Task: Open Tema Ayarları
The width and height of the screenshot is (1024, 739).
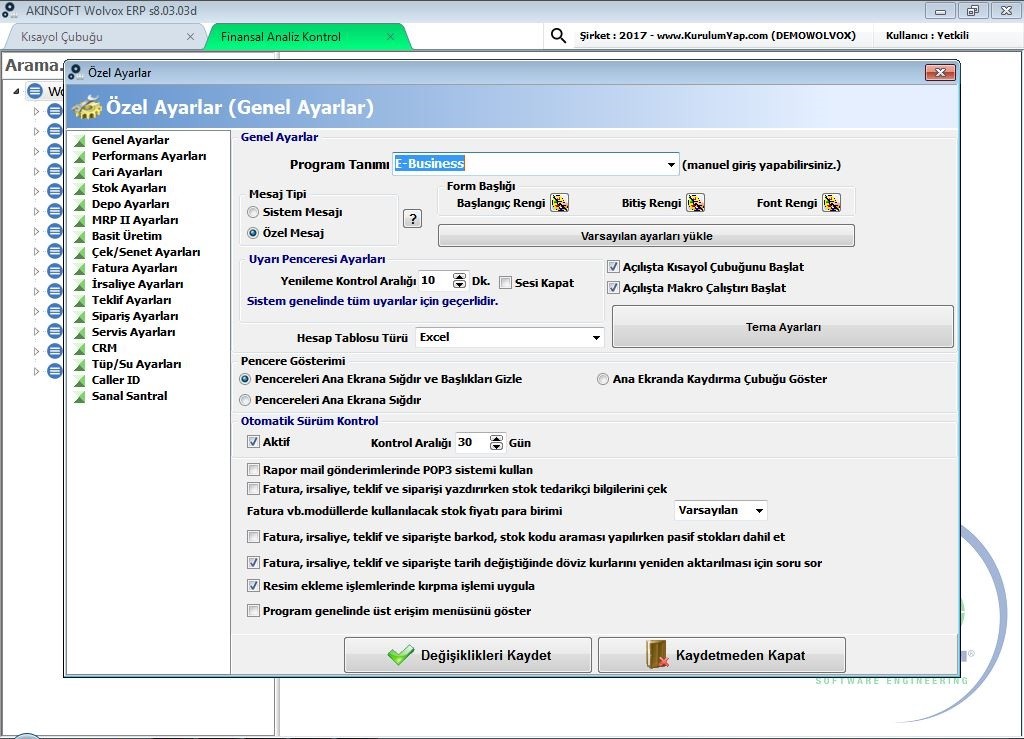Action: pyautogui.click(x=782, y=326)
